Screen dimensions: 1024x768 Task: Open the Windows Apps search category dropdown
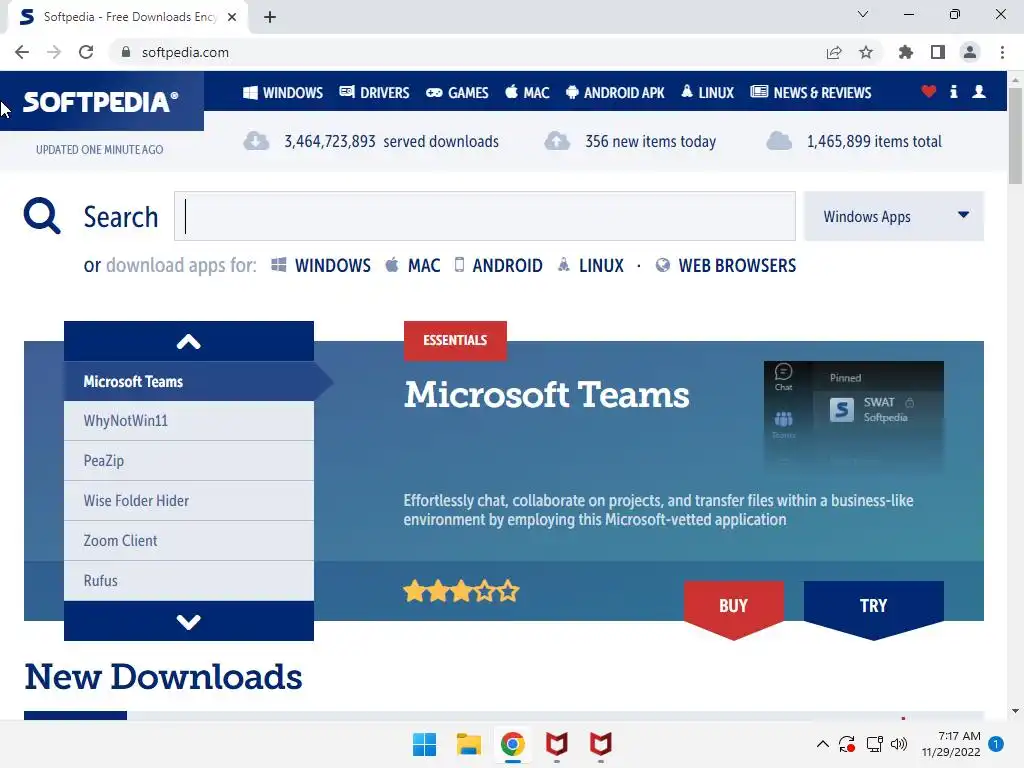click(x=893, y=216)
